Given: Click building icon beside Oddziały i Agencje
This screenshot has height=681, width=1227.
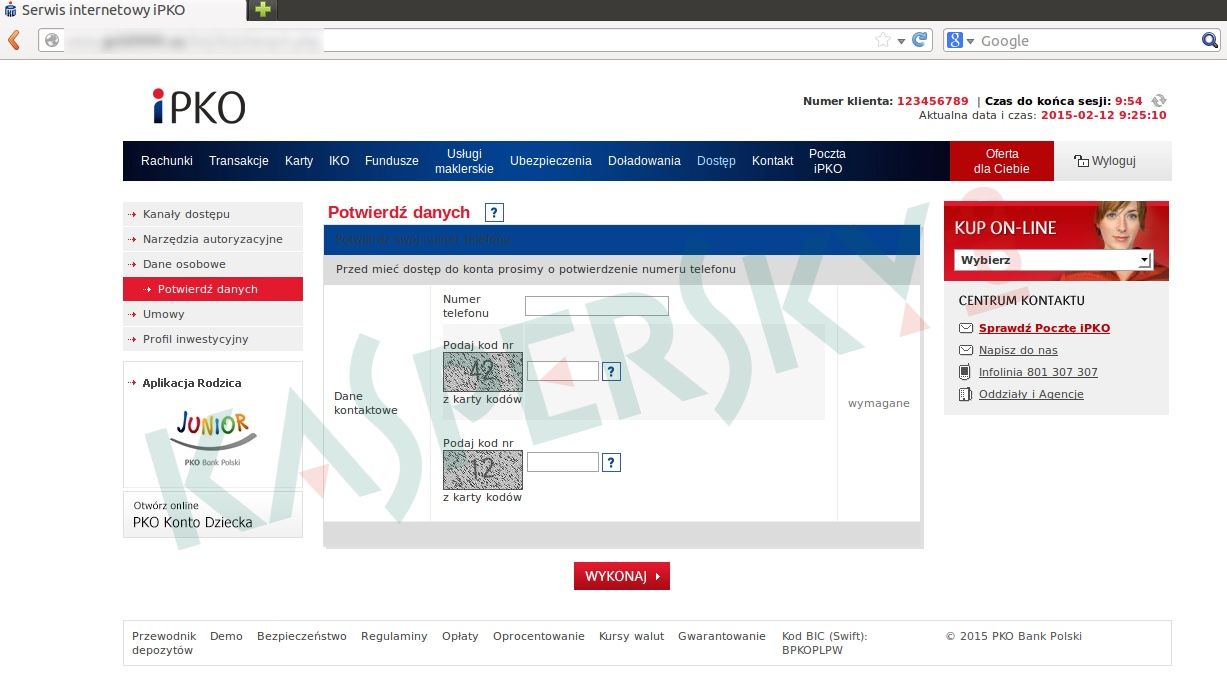Looking at the screenshot, I should coord(965,394).
